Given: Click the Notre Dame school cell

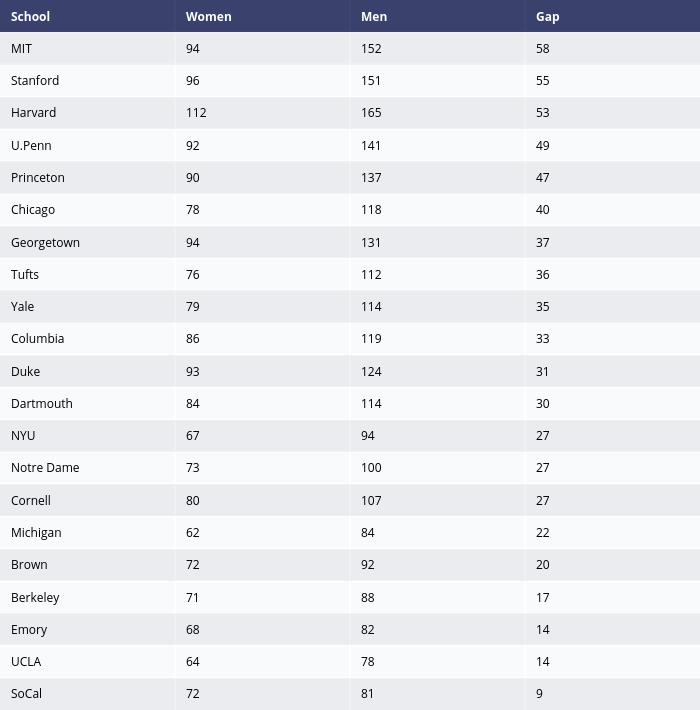Looking at the screenshot, I should coord(45,468).
